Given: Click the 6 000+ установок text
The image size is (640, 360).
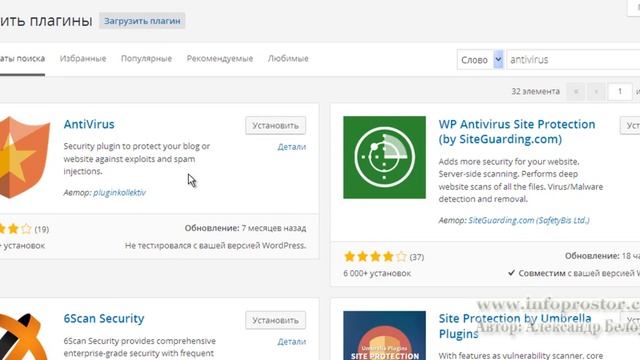Looking at the screenshot, I should click(x=377, y=273).
